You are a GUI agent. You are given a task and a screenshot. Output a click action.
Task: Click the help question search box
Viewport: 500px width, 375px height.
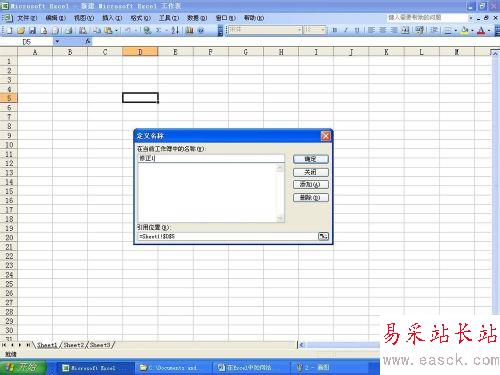pos(427,17)
